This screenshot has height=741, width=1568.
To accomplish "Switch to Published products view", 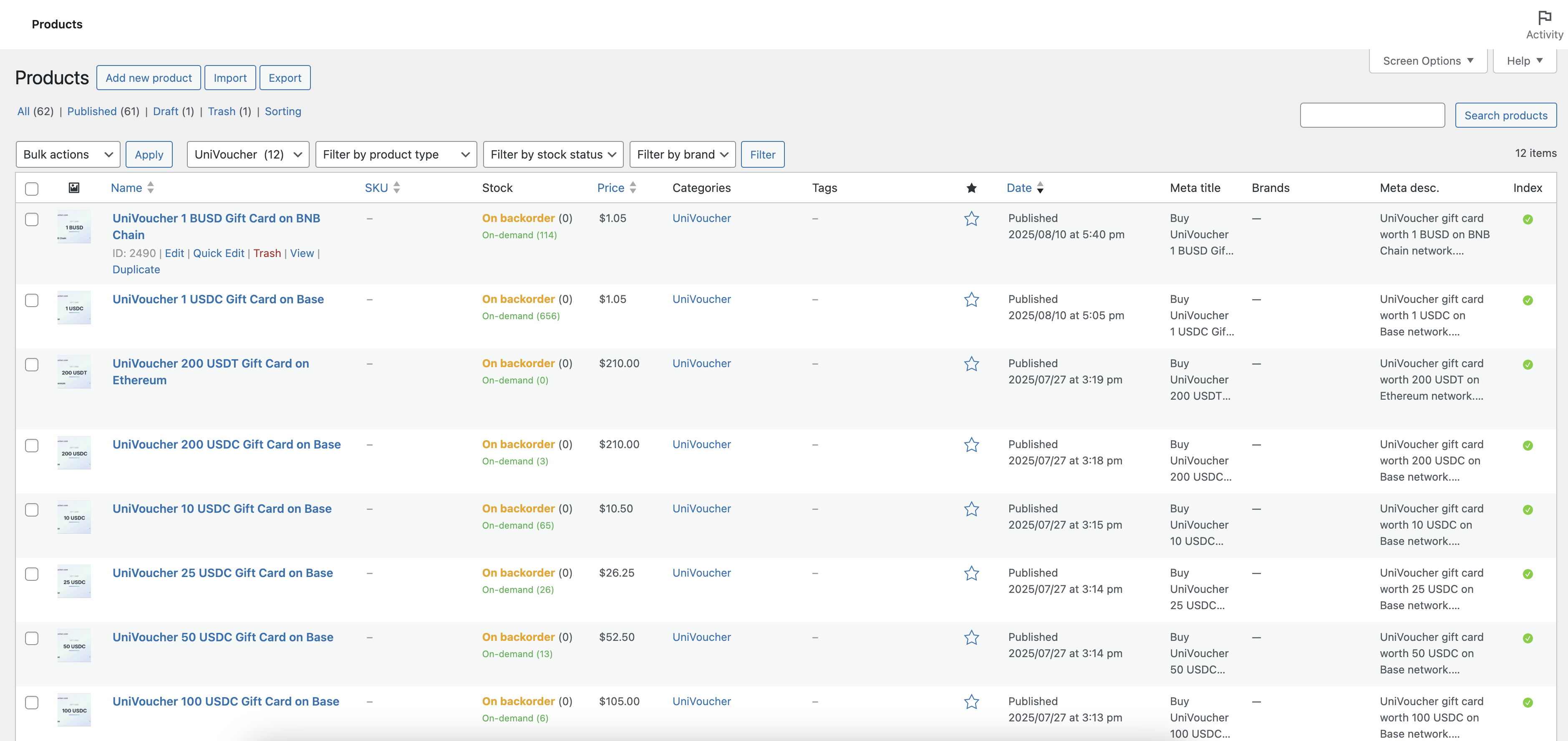I will 91,111.
